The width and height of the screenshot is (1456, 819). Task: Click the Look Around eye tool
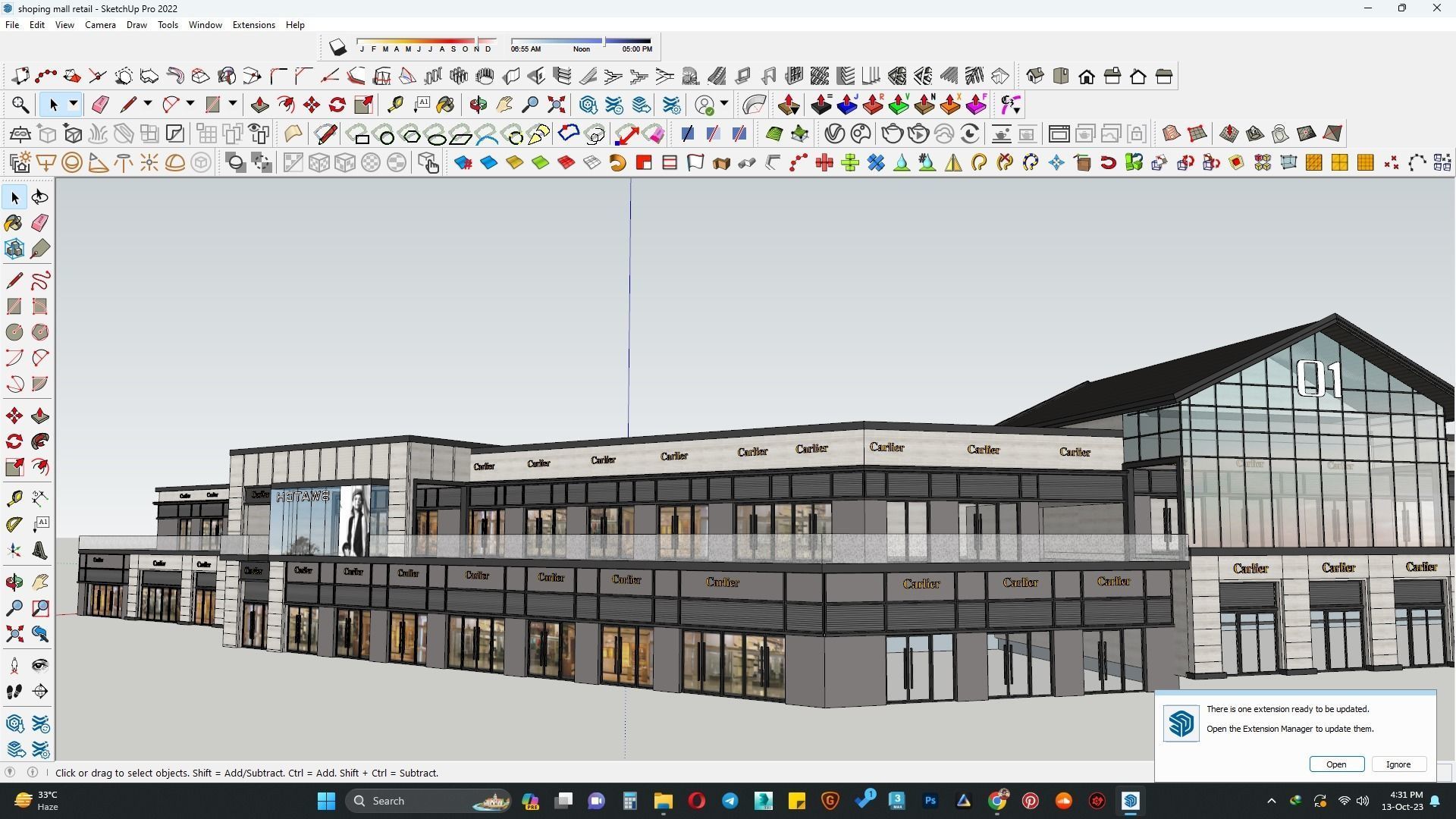pos(40,666)
